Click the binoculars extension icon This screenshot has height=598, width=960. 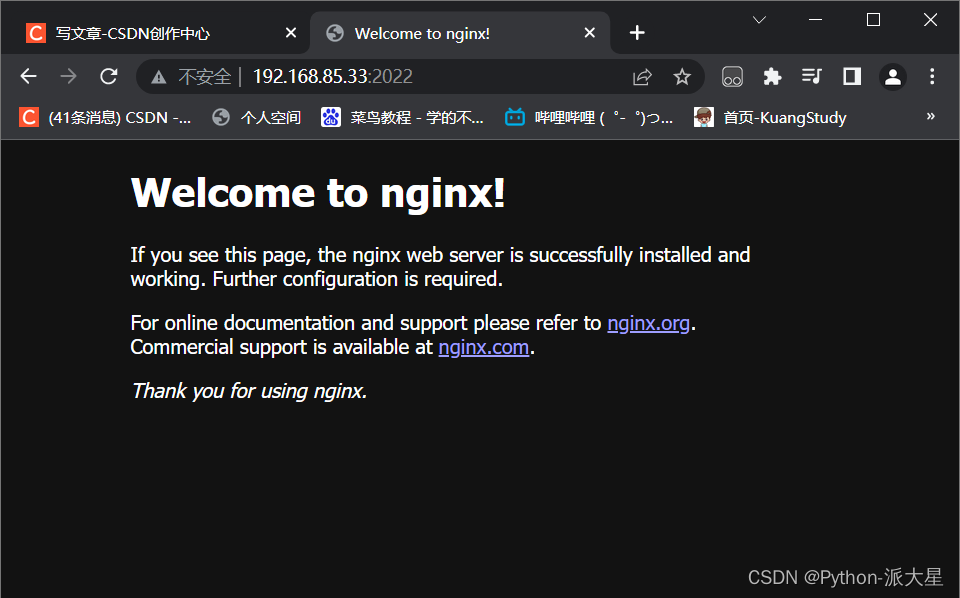(732, 76)
